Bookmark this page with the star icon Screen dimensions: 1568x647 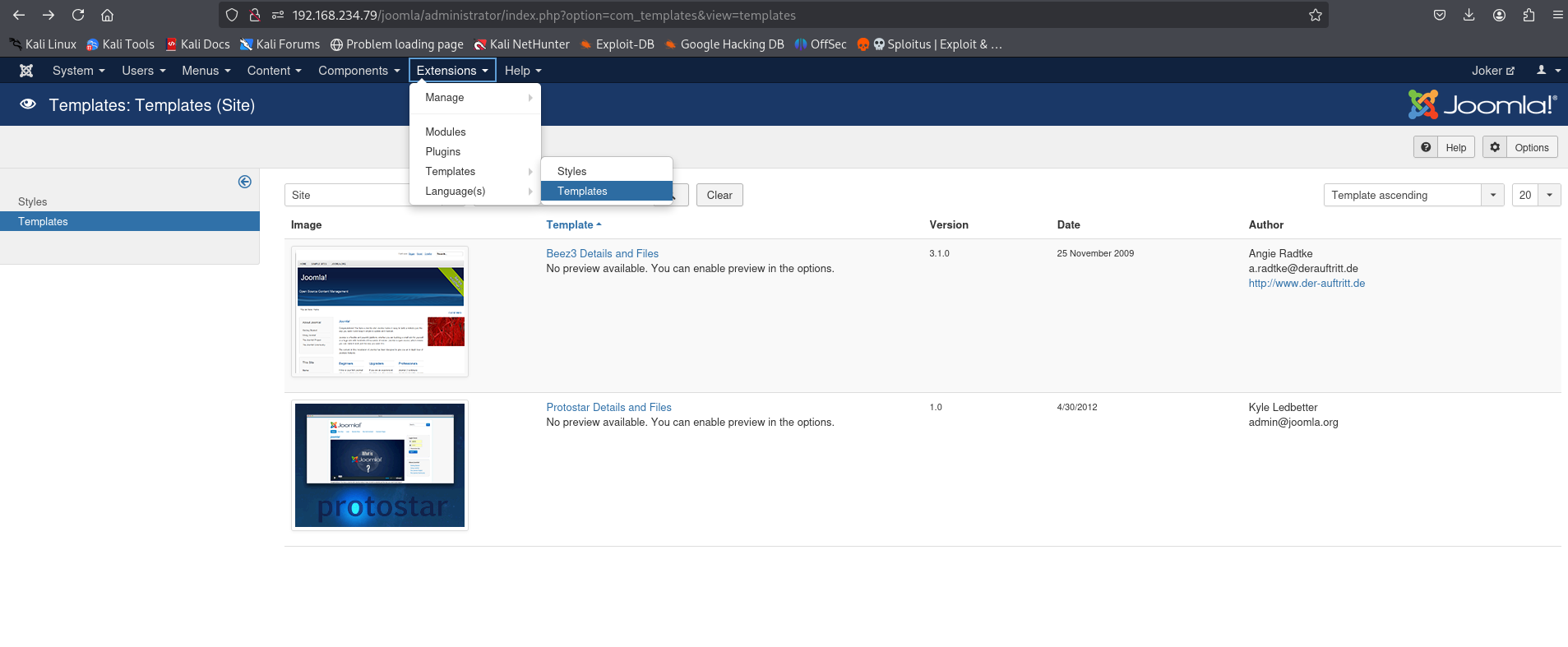(x=1316, y=15)
